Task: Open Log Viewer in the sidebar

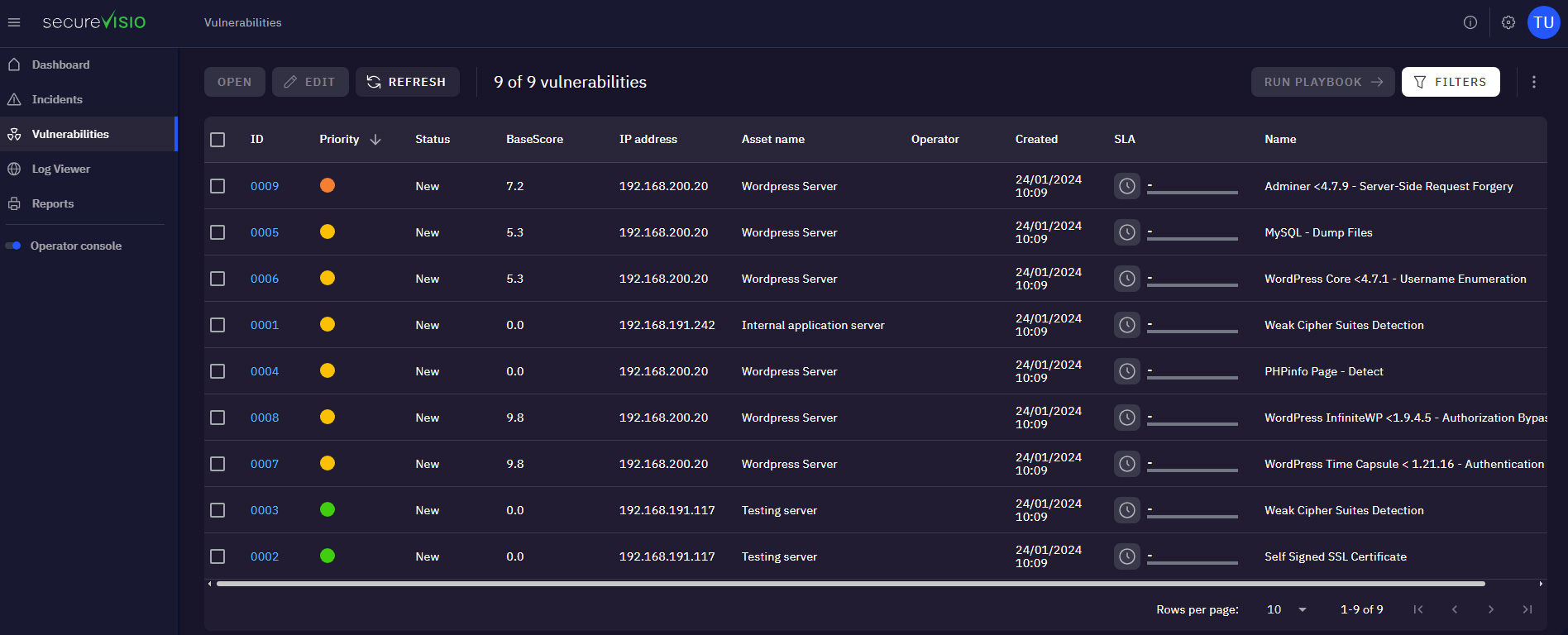Action: coord(88,169)
